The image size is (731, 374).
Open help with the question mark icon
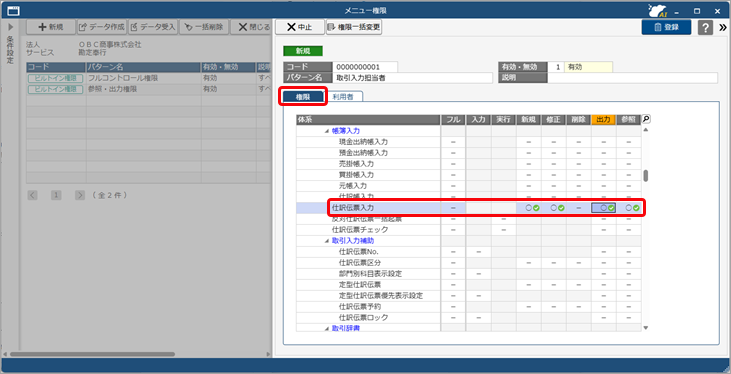point(705,28)
